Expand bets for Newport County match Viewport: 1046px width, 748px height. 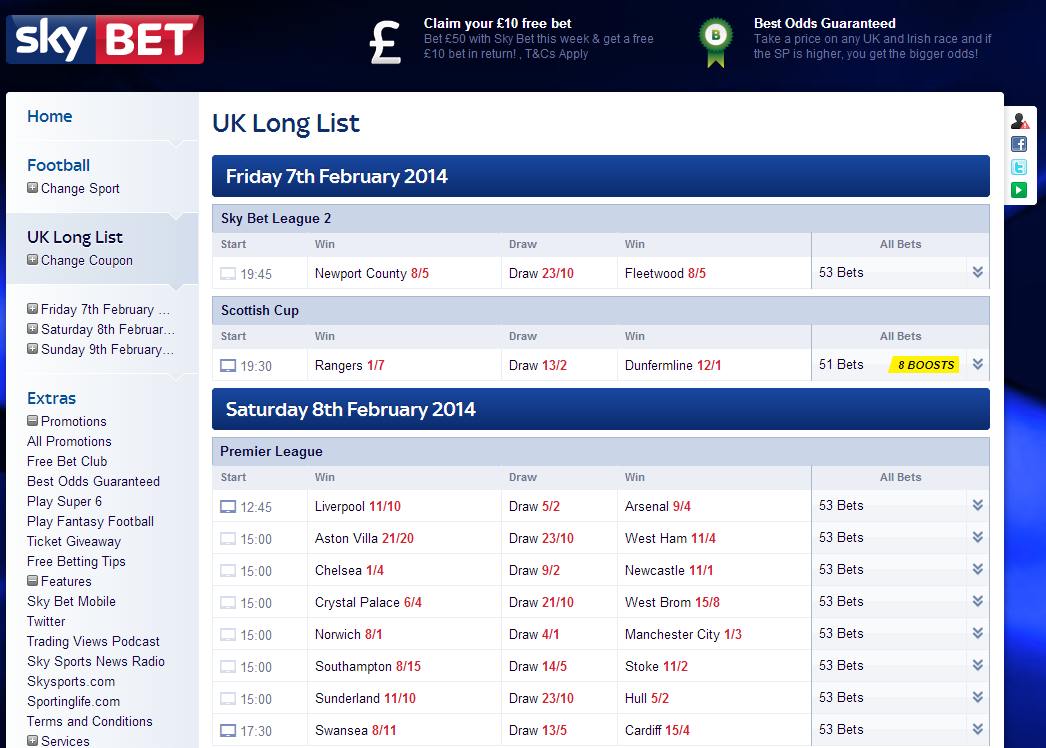click(977, 272)
